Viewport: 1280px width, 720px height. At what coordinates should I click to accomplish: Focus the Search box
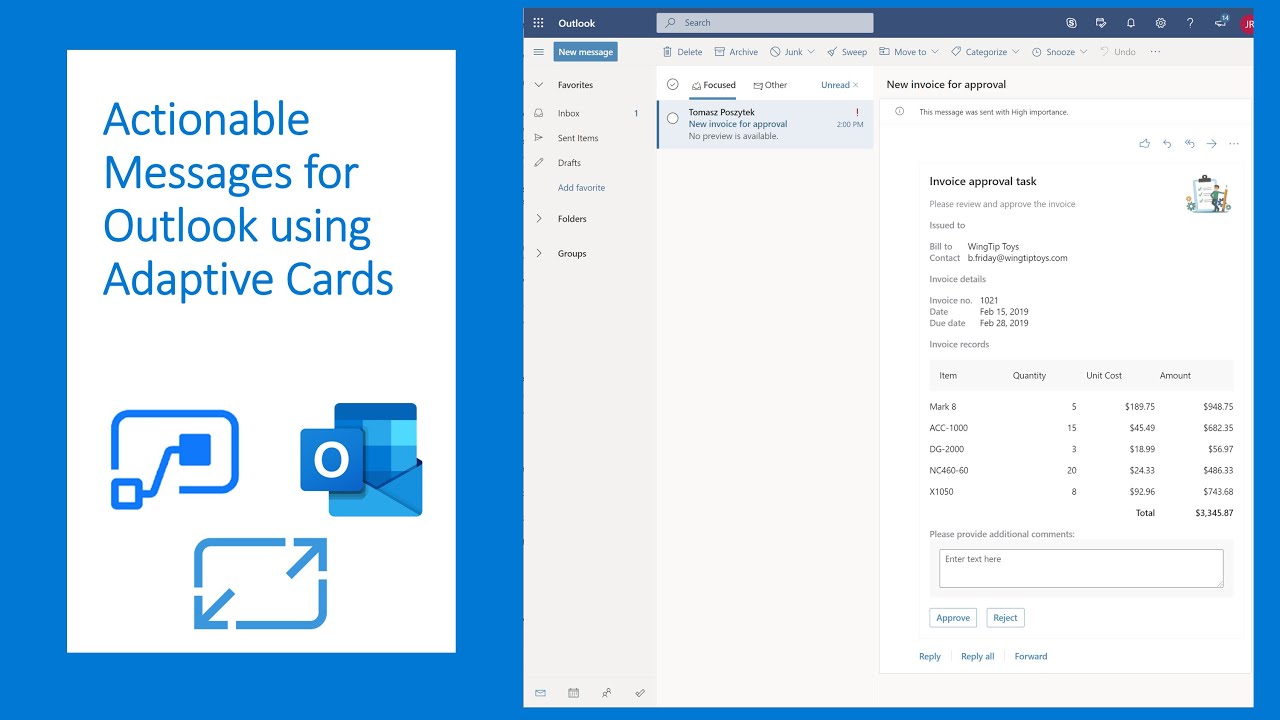coord(765,23)
